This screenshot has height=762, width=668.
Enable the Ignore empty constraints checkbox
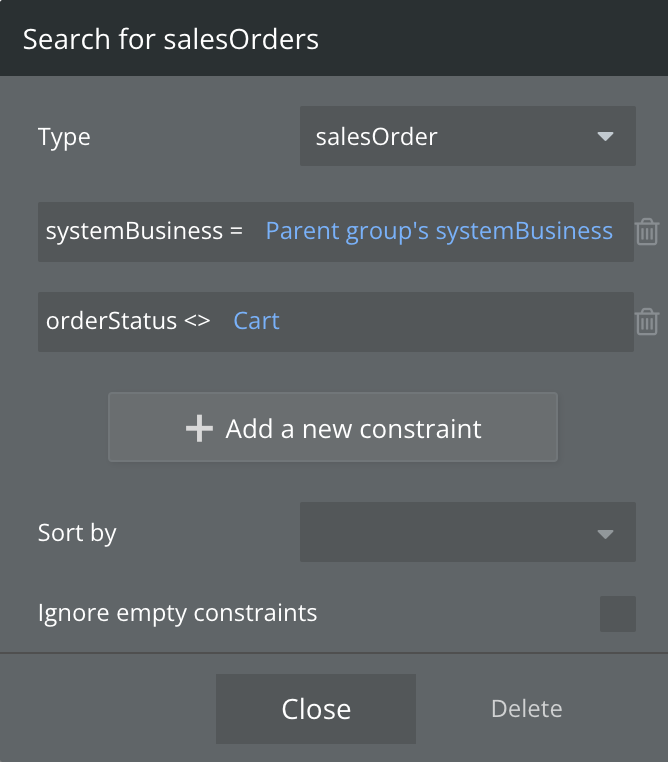[x=617, y=614]
